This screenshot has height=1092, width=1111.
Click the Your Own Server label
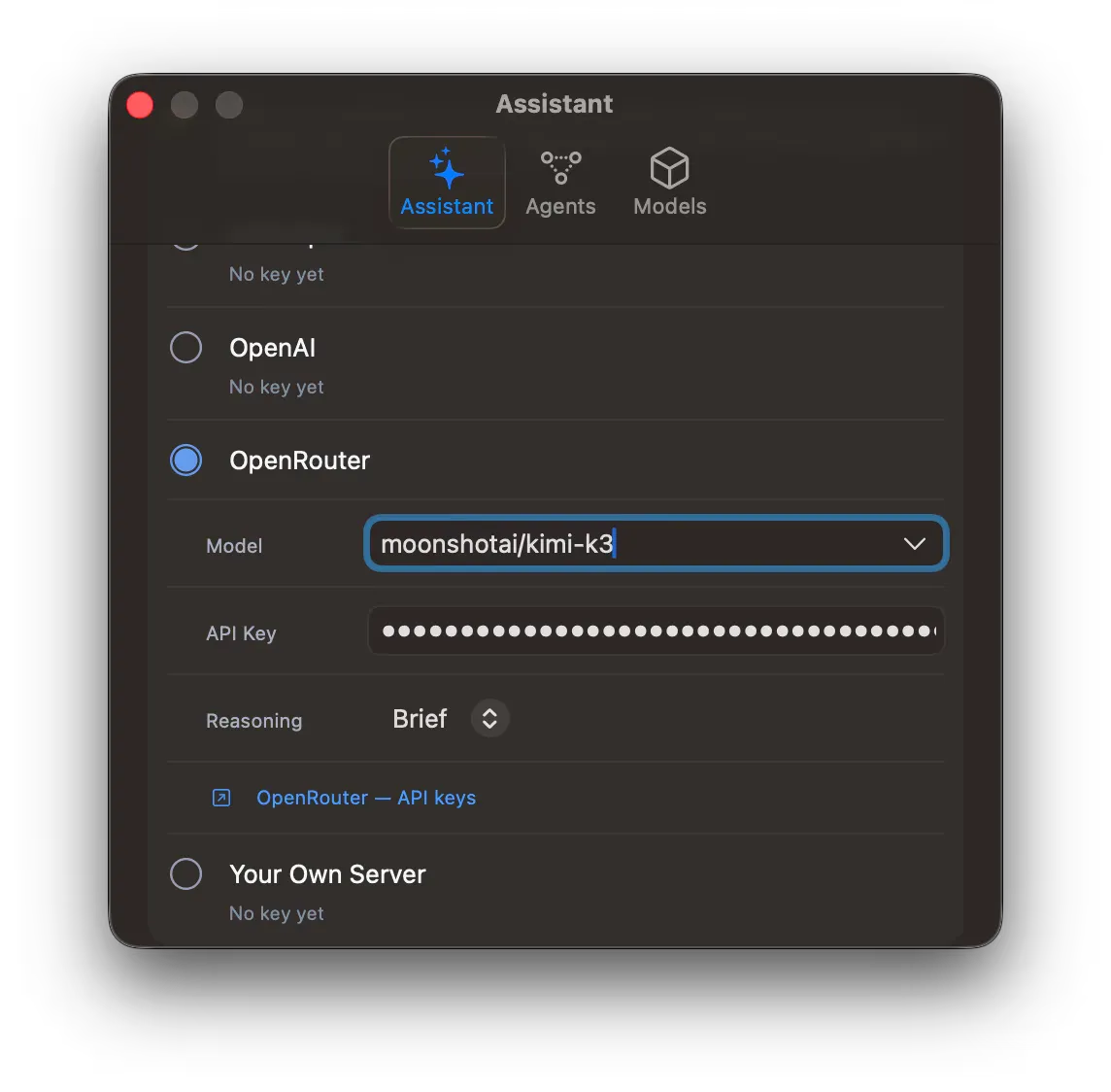click(327, 874)
